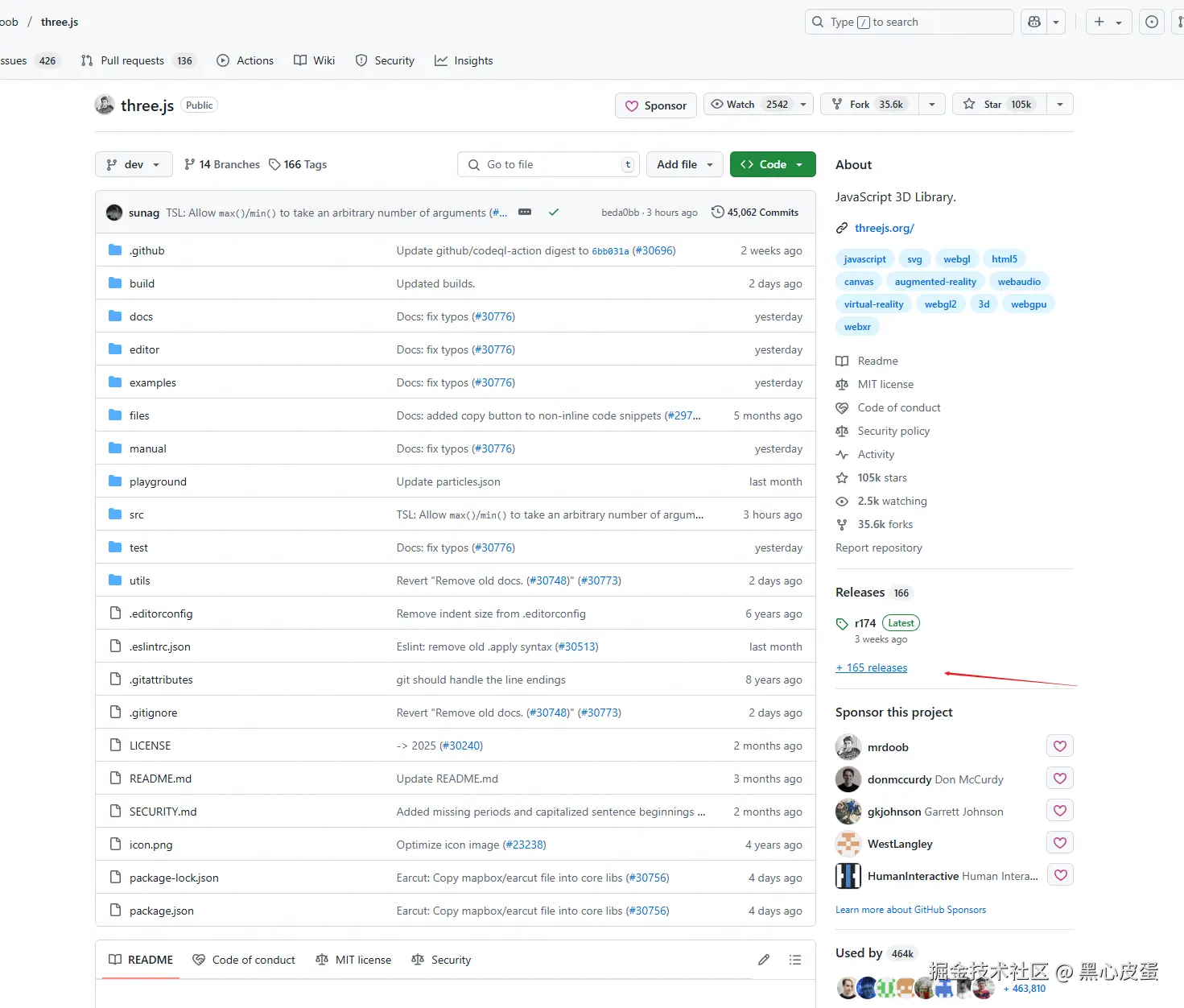Select Code of conduct tab below files
This screenshot has height=1008, width=1184.
point(244,960)
